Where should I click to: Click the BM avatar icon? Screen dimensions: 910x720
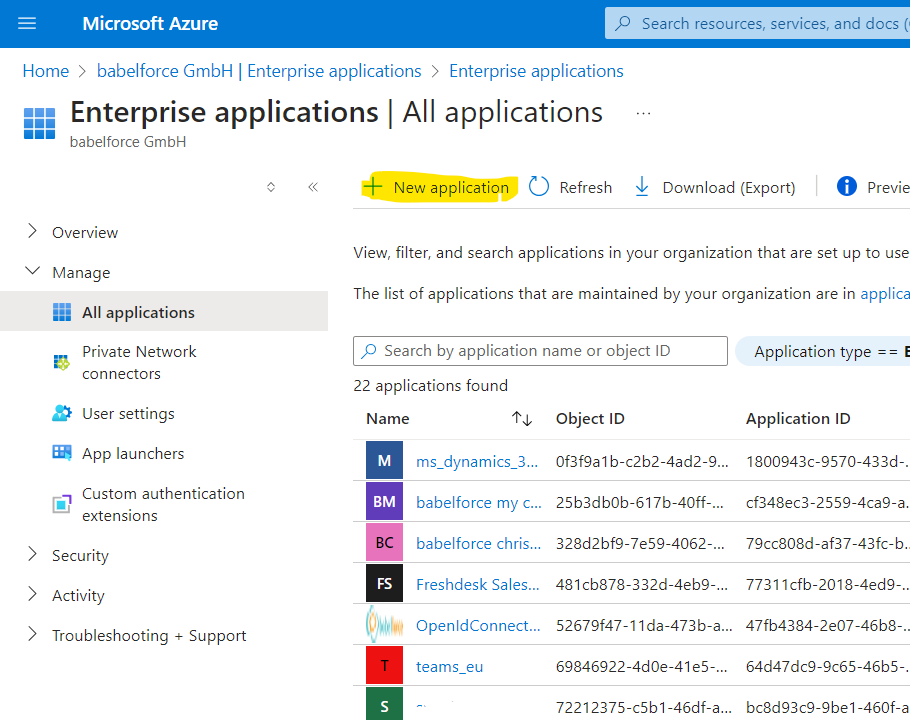click(x=384, y=501)
